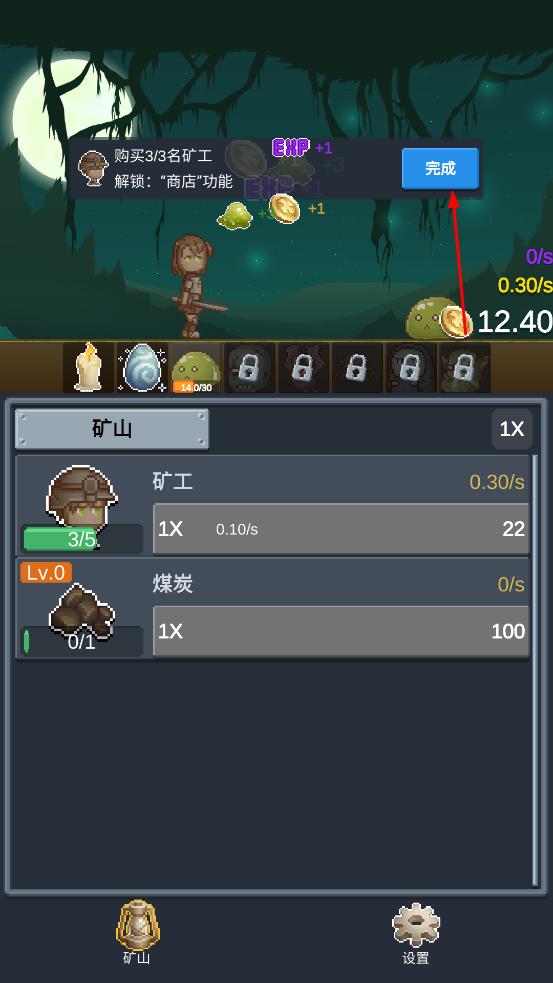Click the list panel vertical scrollbar

[x=535, y=670]
